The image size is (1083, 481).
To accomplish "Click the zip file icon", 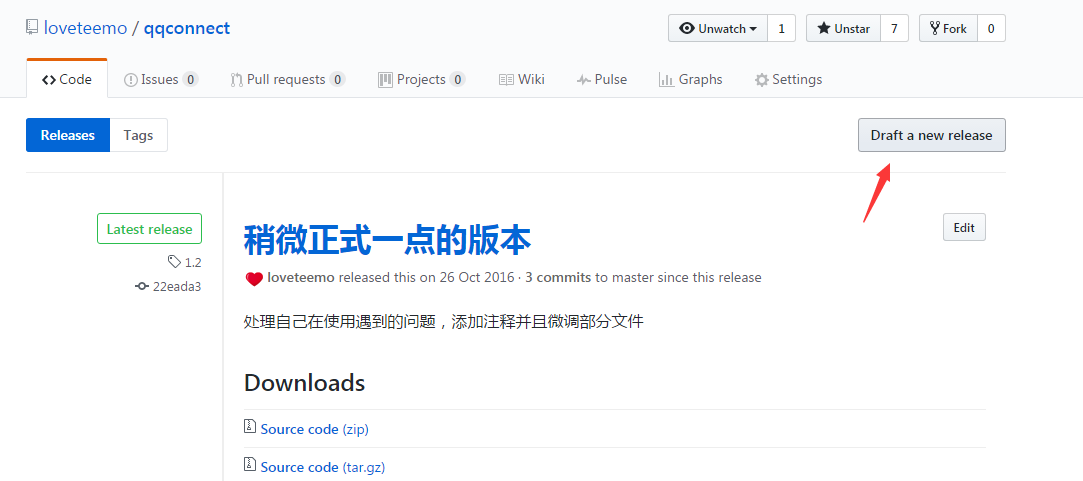I will pyautogui.click(x=250, y=427).
